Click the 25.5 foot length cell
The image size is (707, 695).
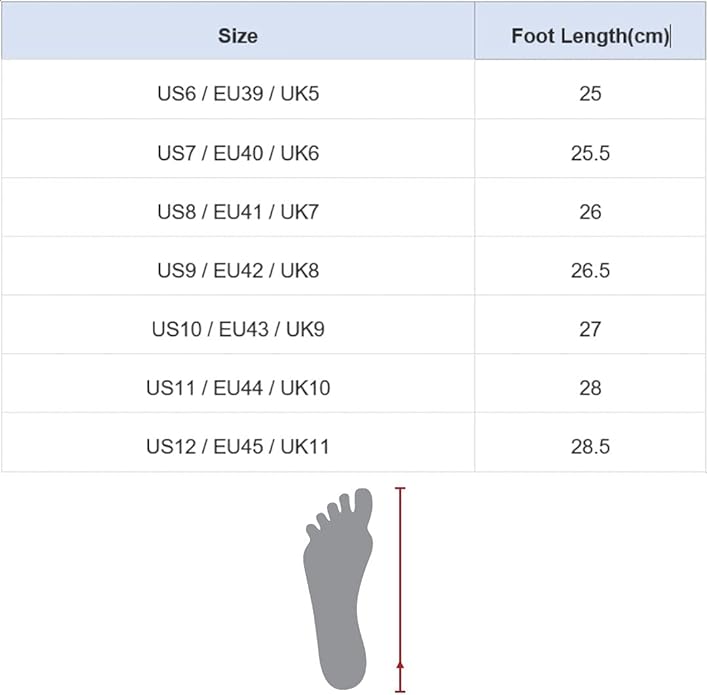coord(590,153)
